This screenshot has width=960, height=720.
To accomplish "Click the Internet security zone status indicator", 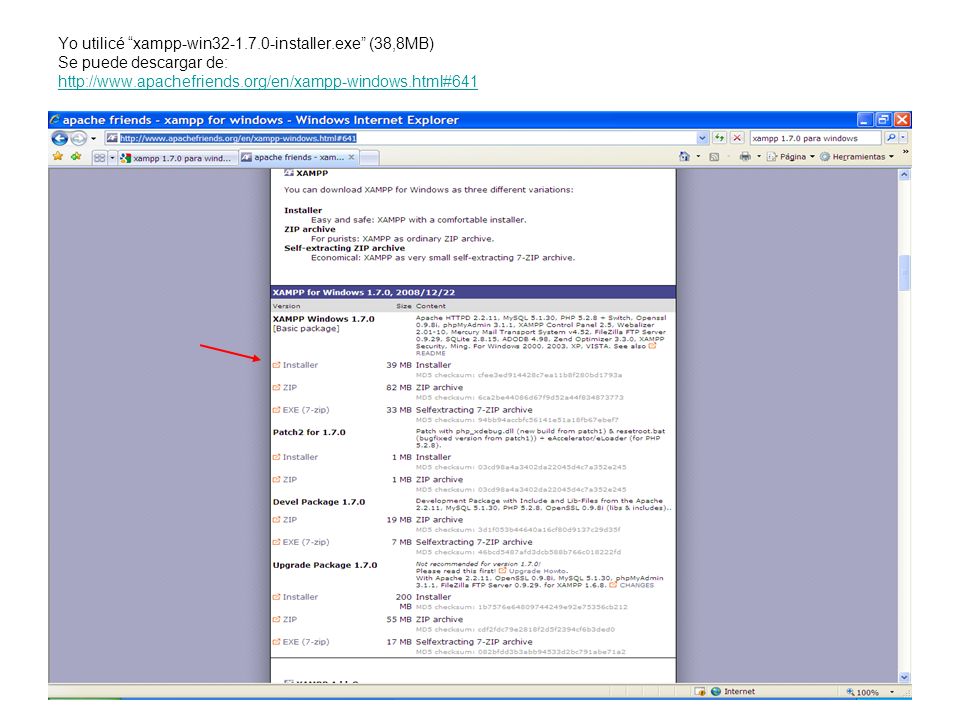I will pyautogui.click(x=733, y=692).
